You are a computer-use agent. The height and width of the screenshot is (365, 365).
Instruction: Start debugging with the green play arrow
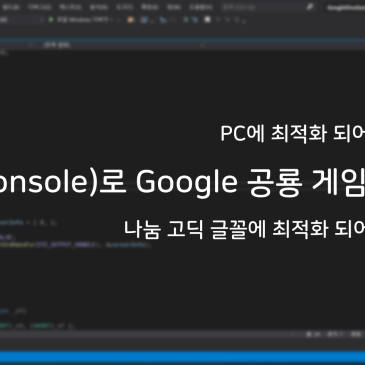tap(51, 20)
